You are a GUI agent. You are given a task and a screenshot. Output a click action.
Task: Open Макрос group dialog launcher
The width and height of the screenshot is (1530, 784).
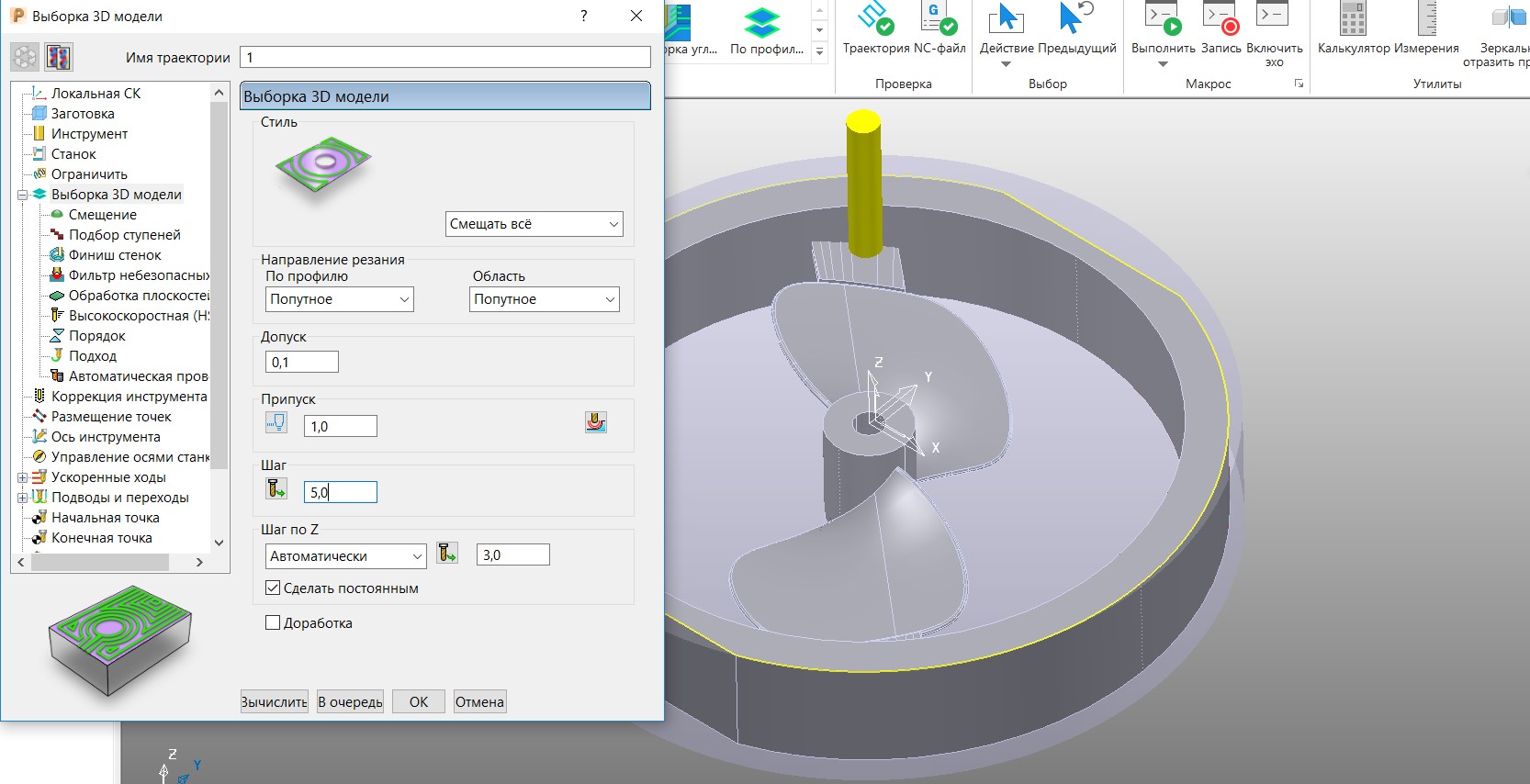1299,84
